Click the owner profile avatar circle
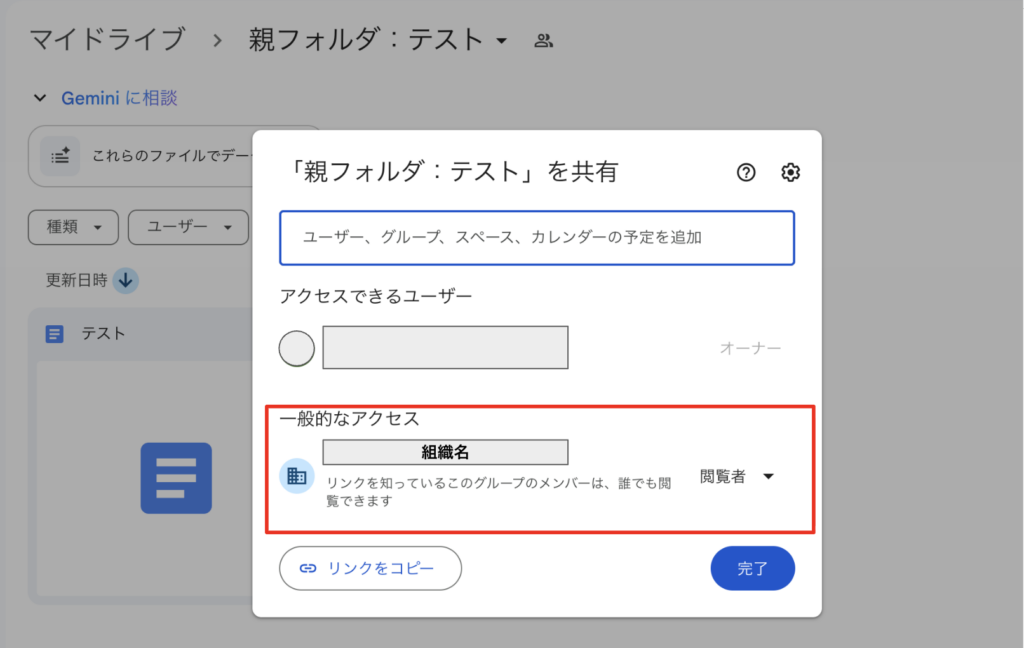 pos(296,349)
